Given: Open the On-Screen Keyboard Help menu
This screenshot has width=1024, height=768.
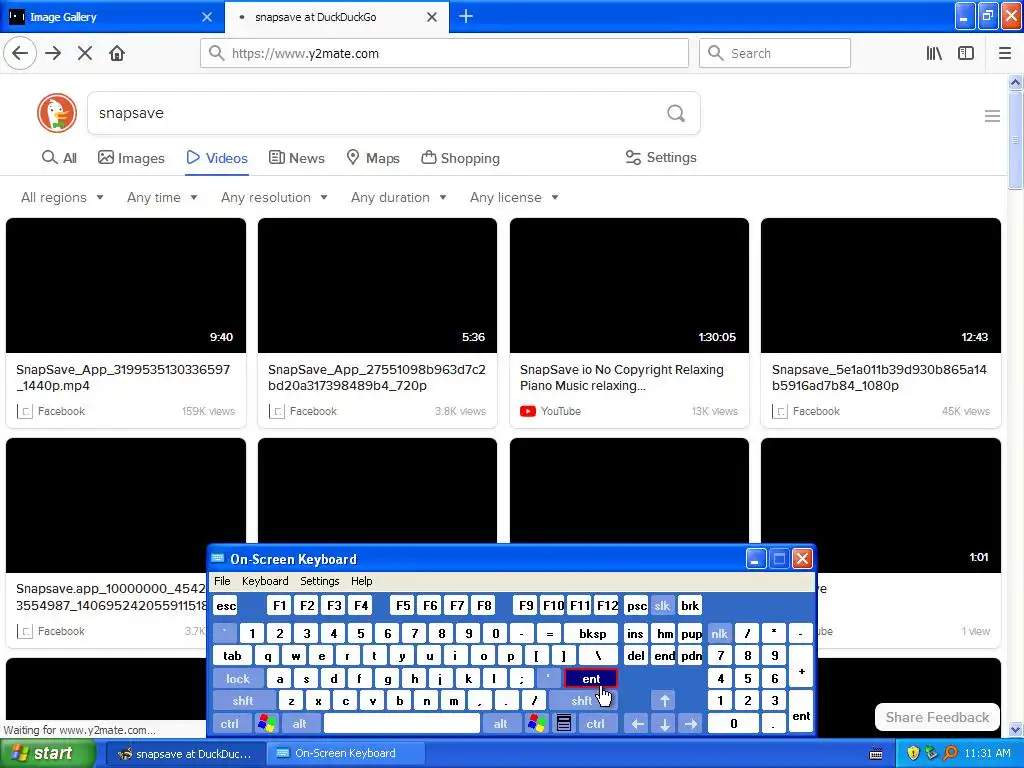Looking at the screenshot, I should click(361, 581).
